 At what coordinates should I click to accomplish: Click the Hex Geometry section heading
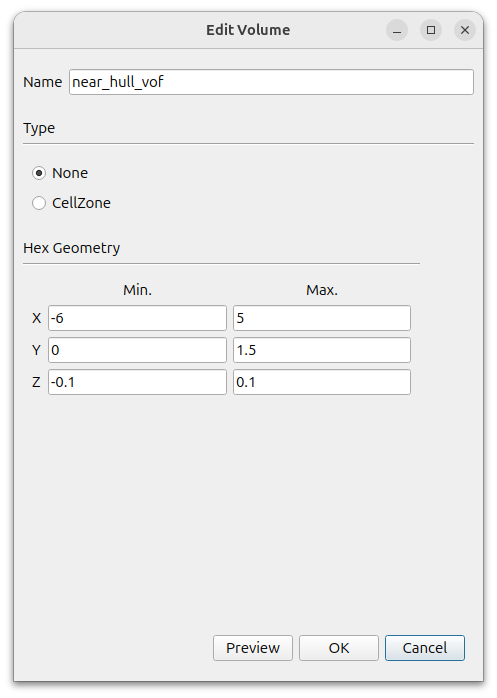point(72,248)
